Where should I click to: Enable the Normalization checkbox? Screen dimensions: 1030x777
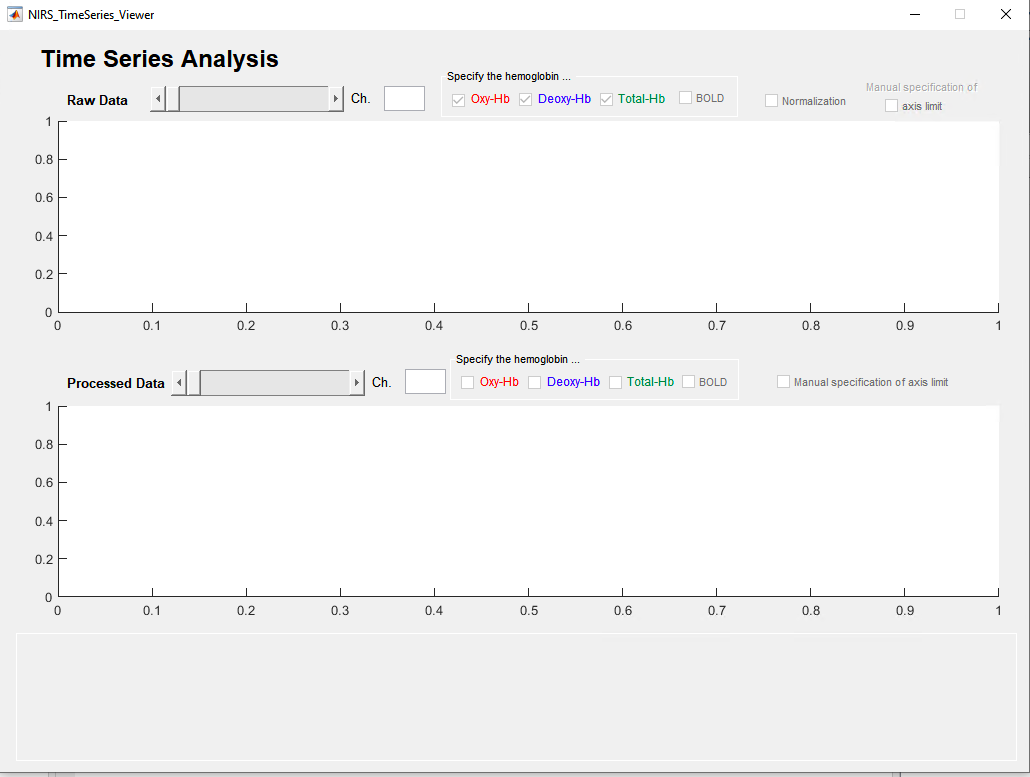(x=771, y=101)
